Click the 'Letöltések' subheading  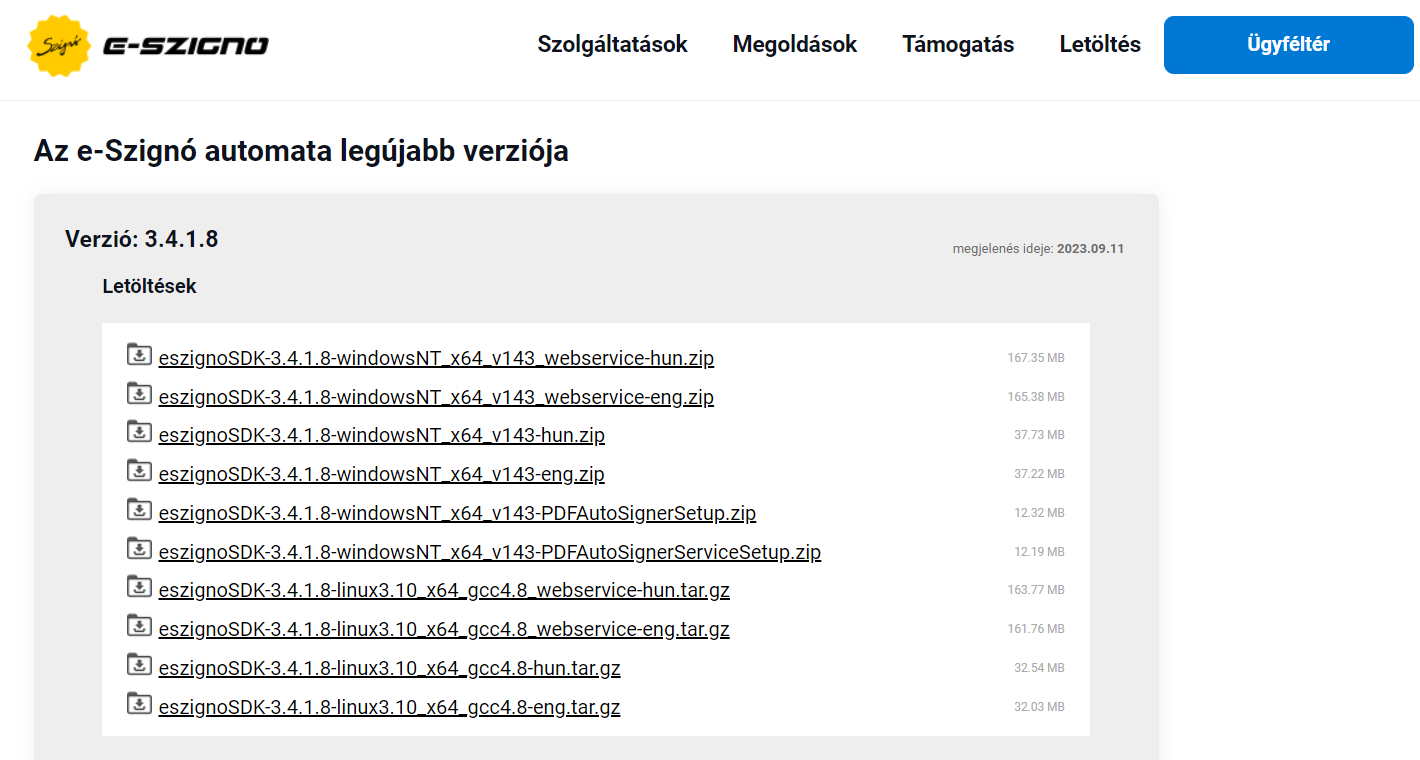[x=149, y=286]
